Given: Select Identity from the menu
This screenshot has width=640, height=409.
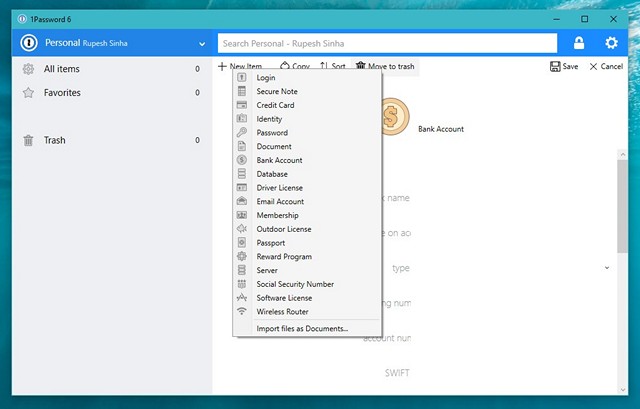Looking at the screenshot, I should [269, 119].
